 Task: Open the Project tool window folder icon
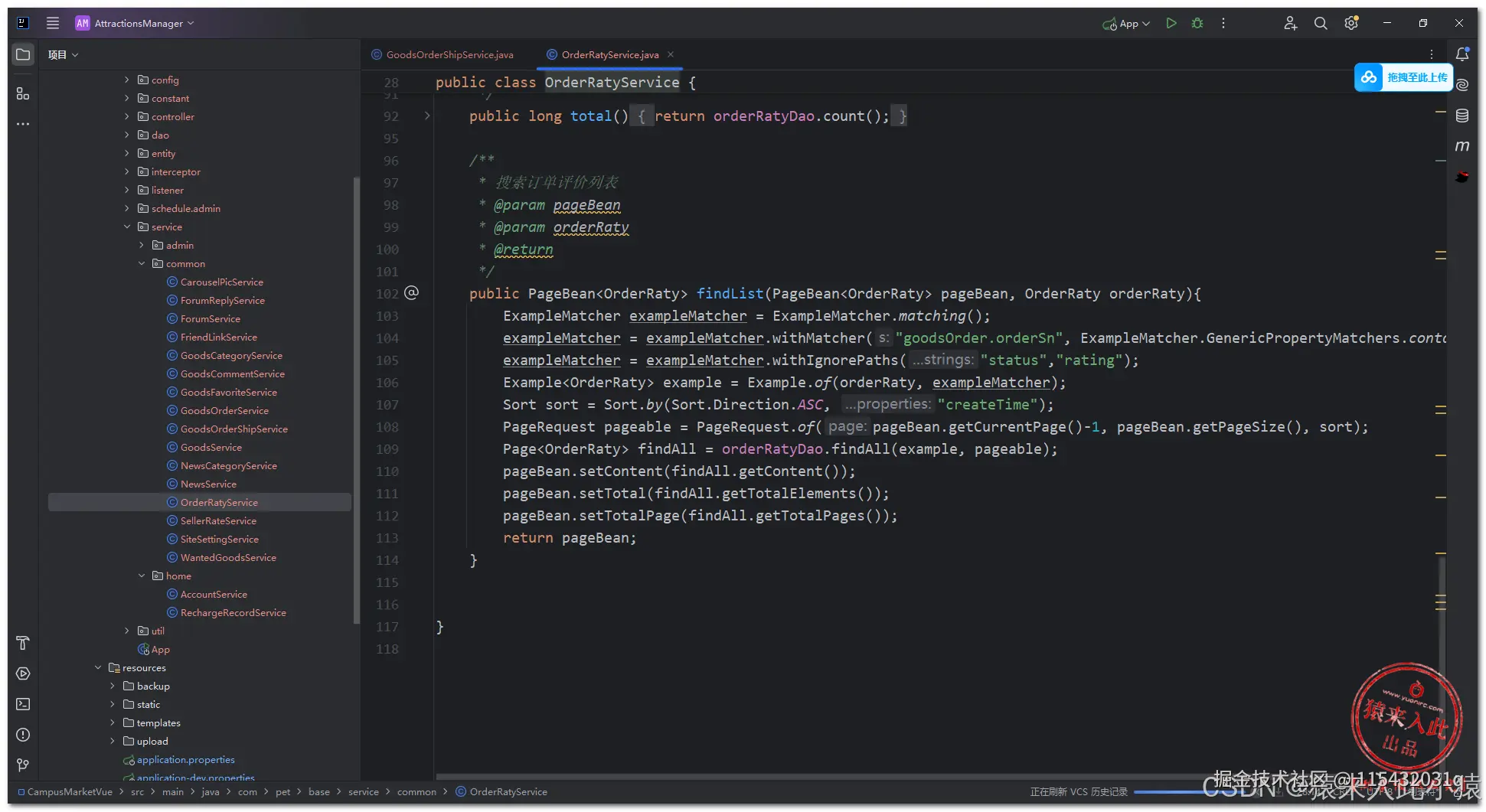pos(23,54)
